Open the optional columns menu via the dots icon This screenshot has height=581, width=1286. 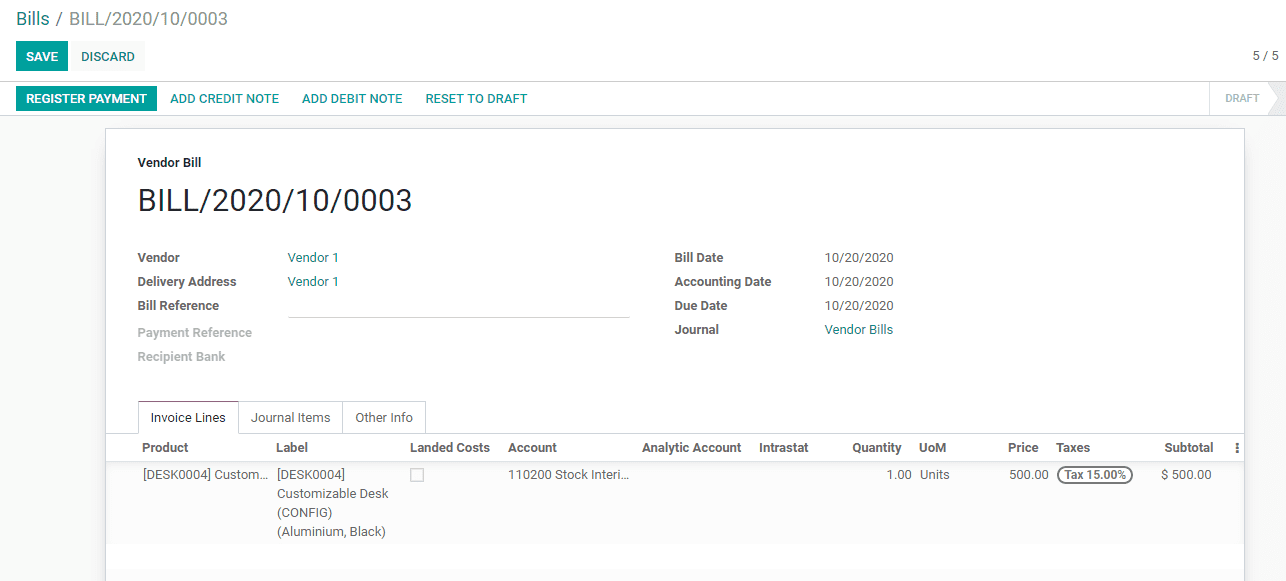tap(1237, 448)
